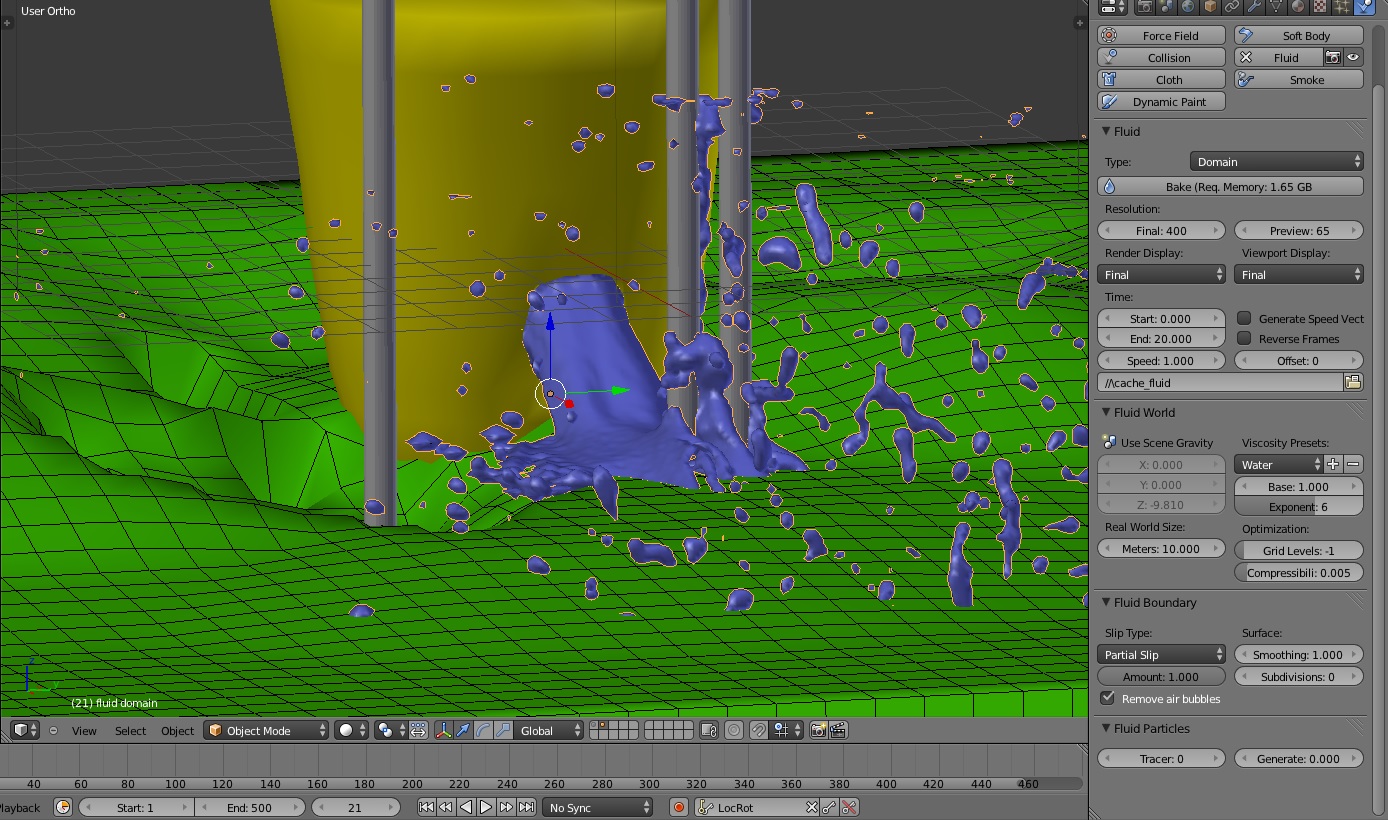Viewport: 1388px width, 820px height.
Task: Click the Surface Smoothing: 1.000 field
Action: click(x=1299, y=654)
